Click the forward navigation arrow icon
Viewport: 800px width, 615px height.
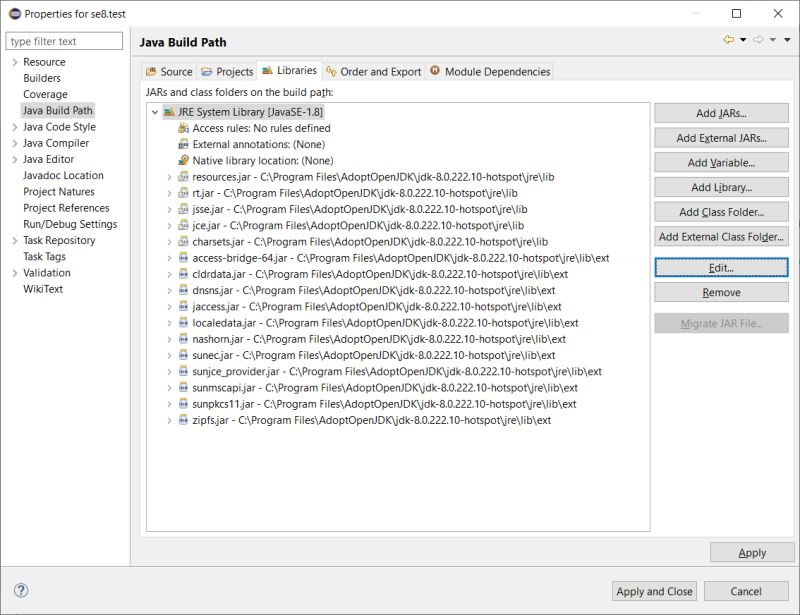[757, 41]
